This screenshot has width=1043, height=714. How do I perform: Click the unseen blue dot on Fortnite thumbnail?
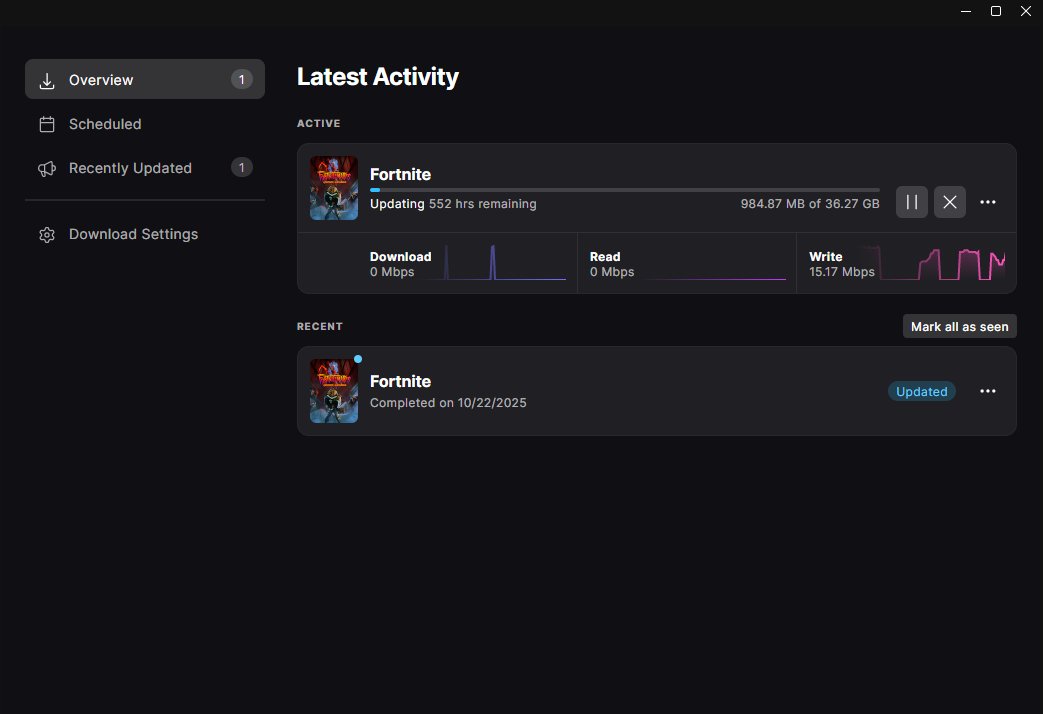pos(358,359)
